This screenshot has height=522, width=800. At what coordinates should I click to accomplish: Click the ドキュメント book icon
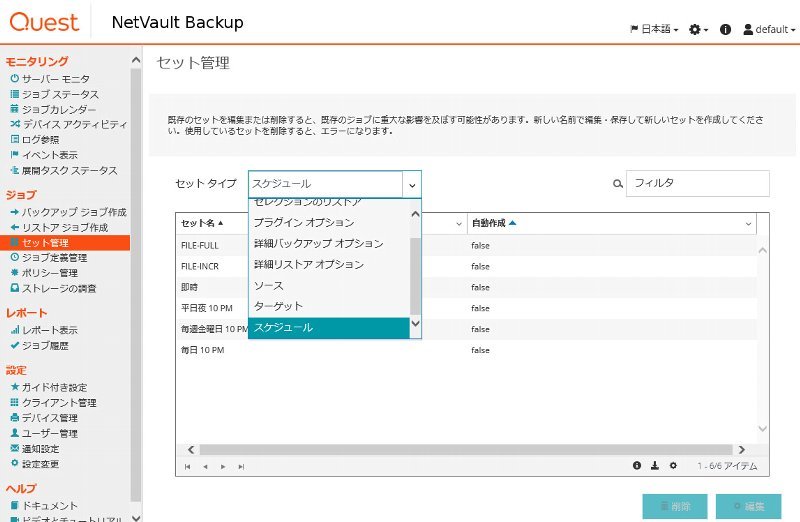pyautogui.click(x=14, y=505)
